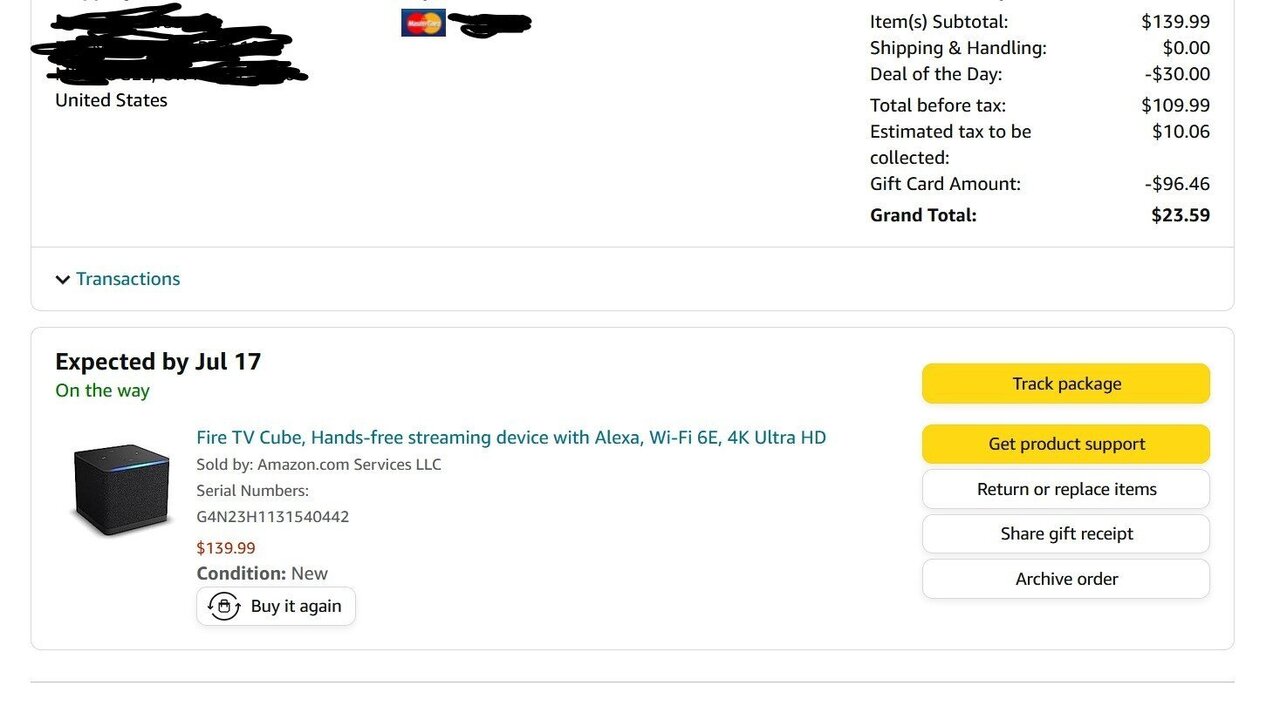Click the green On the way status
1280x706 pixels.
pos(102,391)
